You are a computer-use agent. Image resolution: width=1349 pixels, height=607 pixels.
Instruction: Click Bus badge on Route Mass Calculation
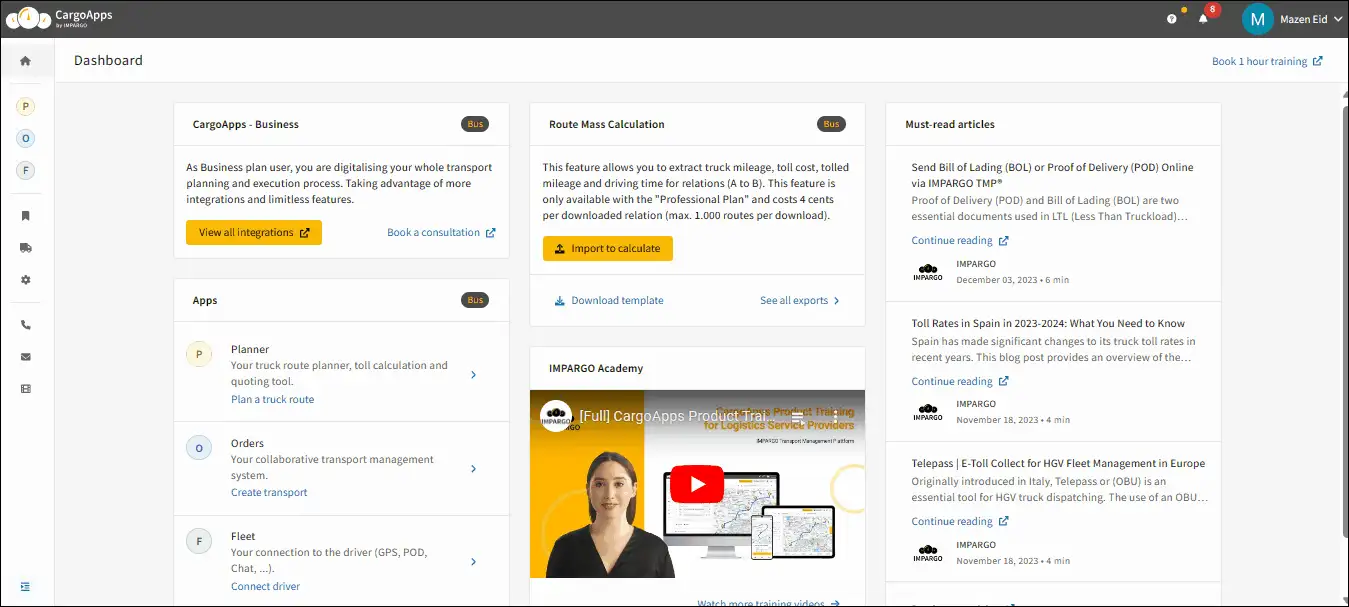pyautogui.click(x=831, y=124)
